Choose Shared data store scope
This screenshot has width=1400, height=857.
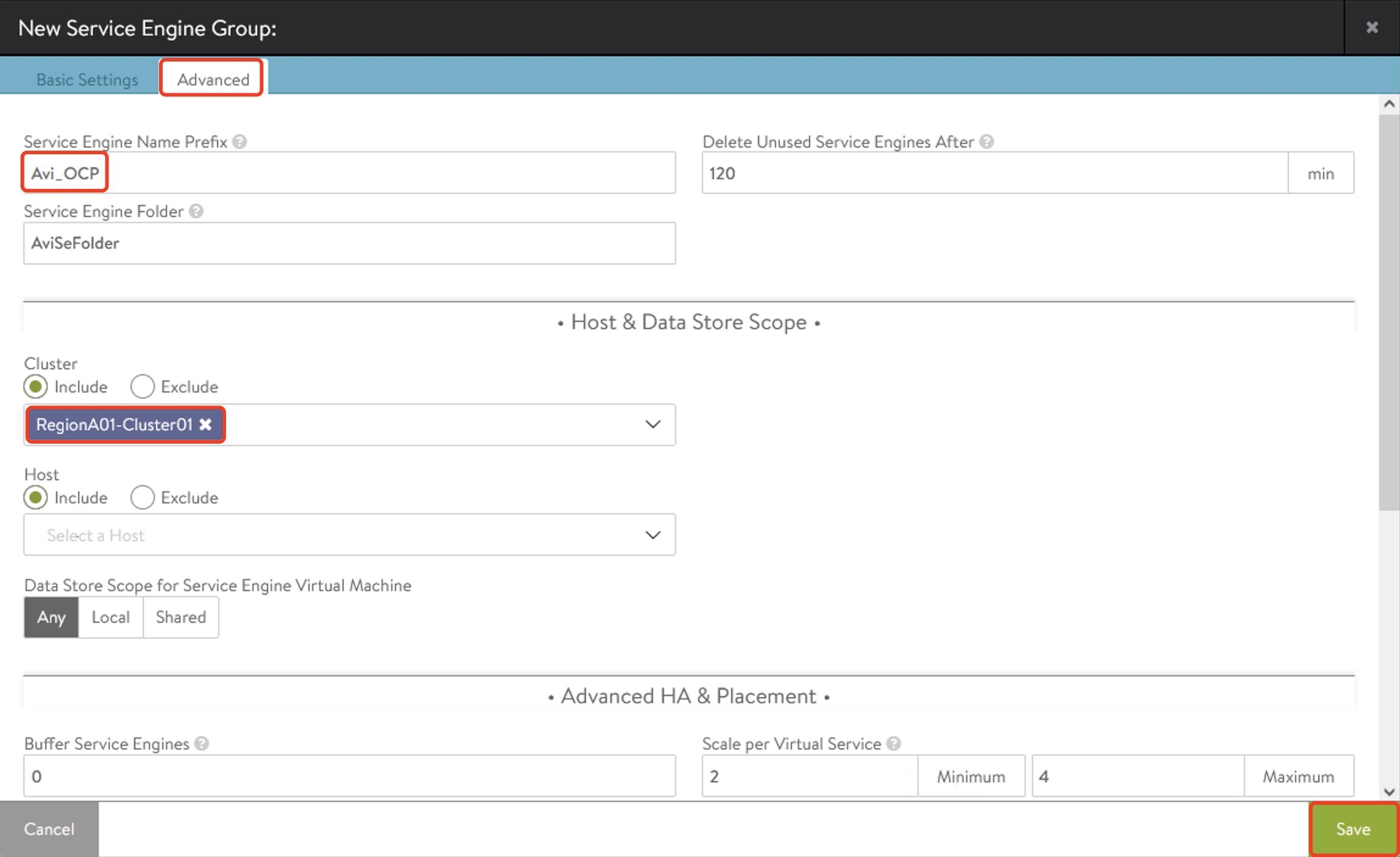[180, 617]
